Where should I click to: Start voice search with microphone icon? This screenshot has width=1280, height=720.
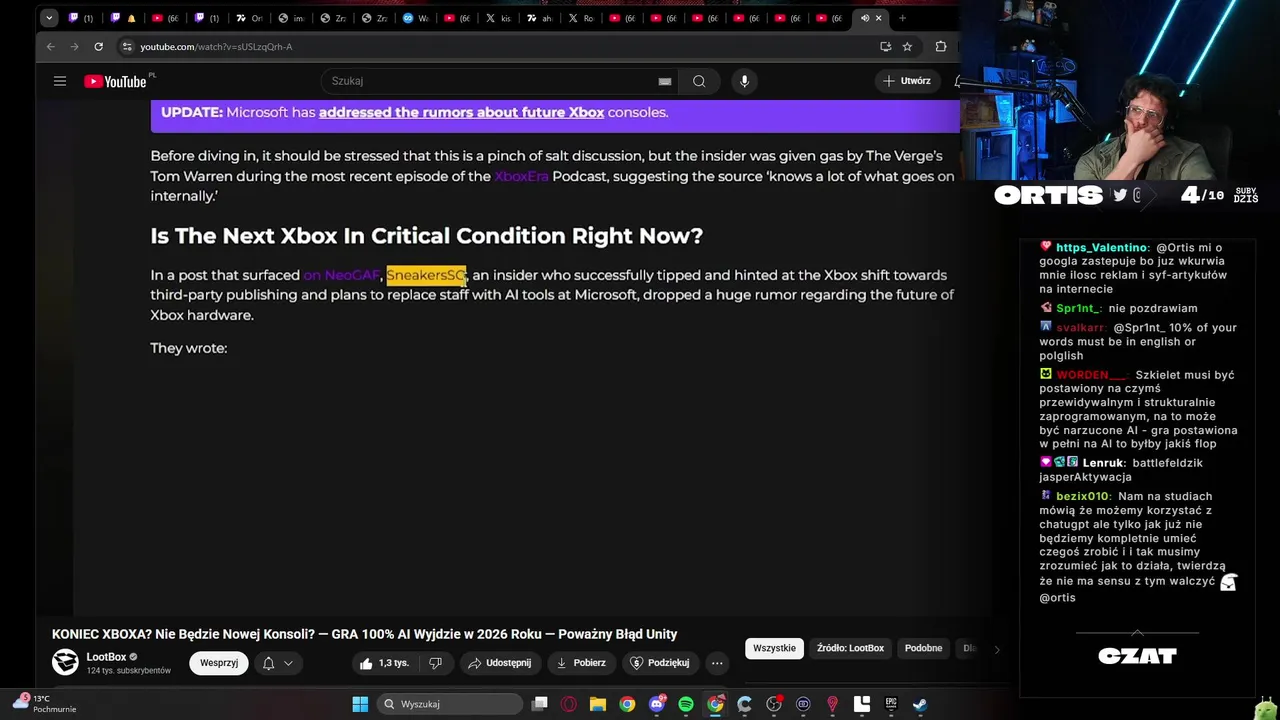[744, 81]
